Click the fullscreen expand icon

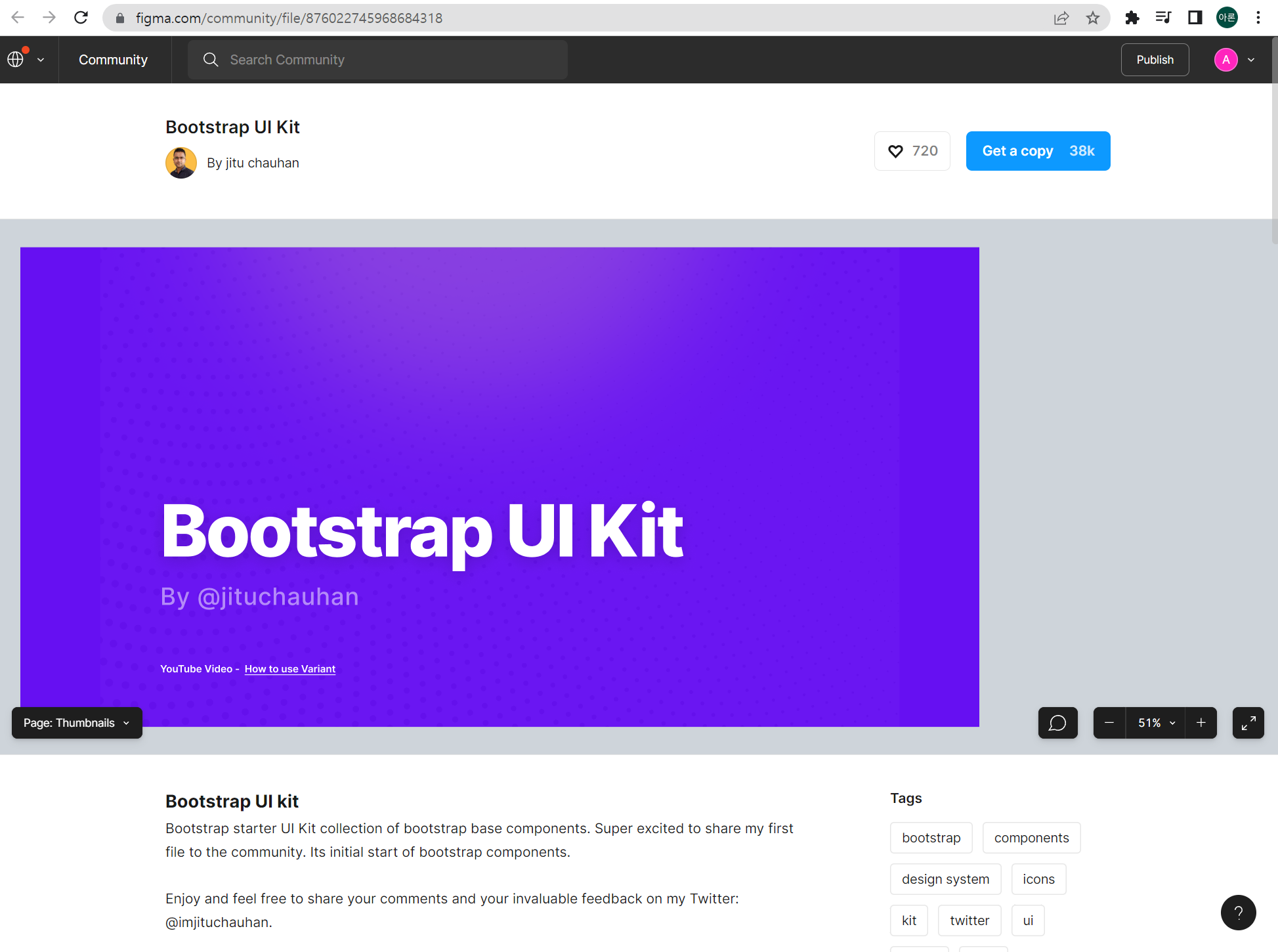pyautogui.click(x=1248, y=723)
